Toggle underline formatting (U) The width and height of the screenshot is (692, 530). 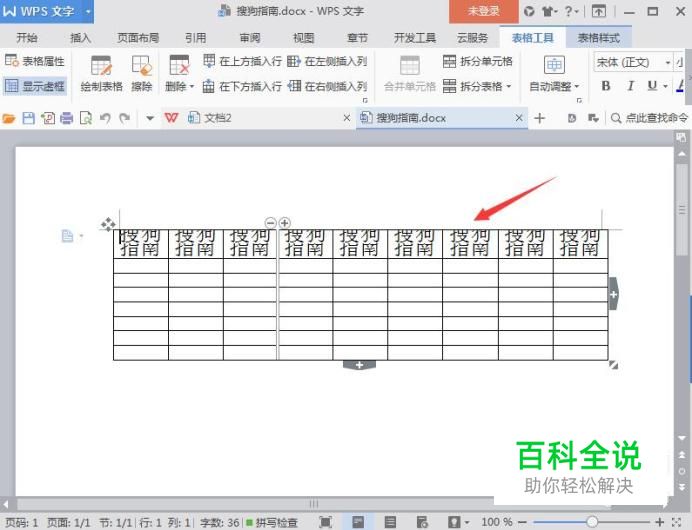click(x=652, y=86)
